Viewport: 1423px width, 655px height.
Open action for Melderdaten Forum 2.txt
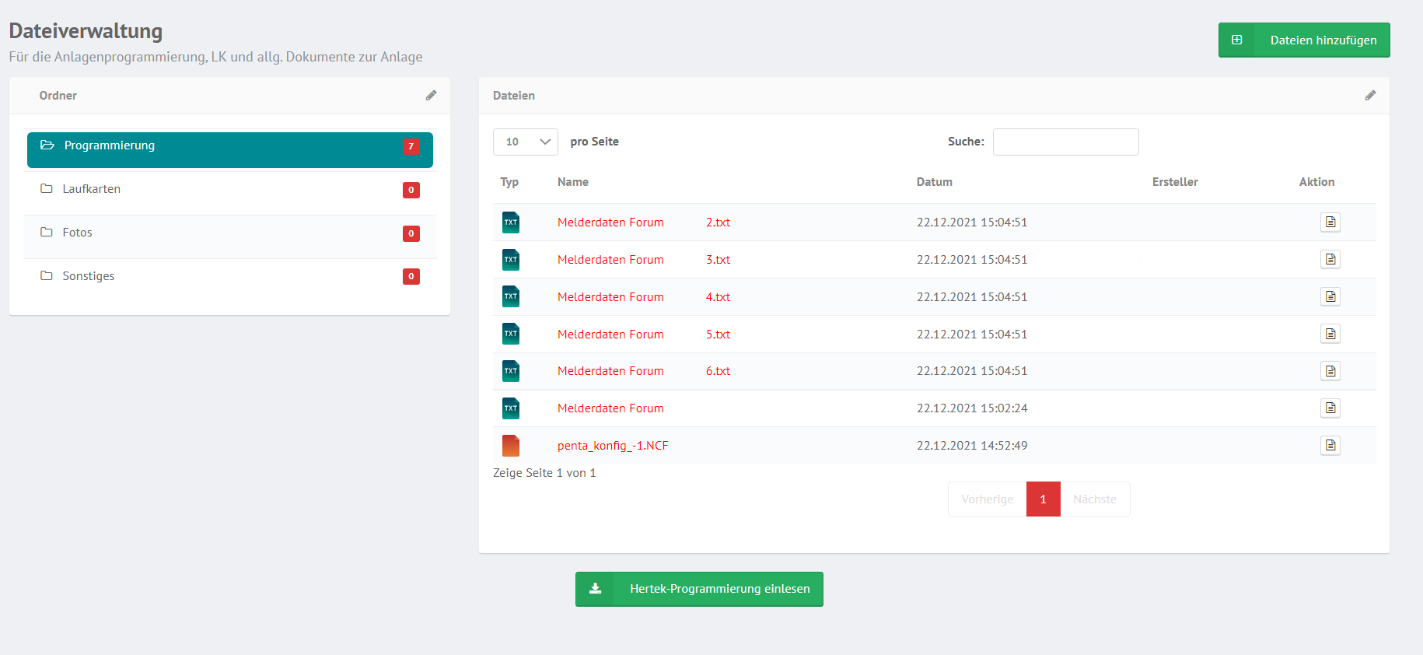pos(1330,222)
